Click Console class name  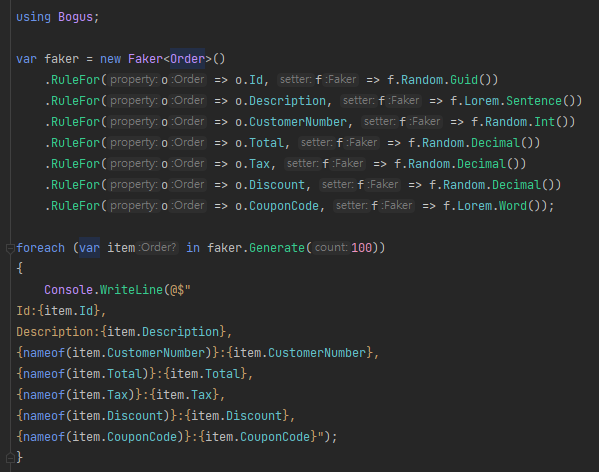[68, 290]
